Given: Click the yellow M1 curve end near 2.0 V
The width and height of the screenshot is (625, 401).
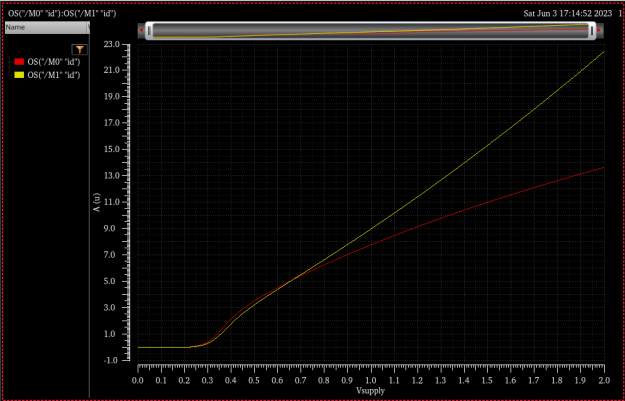Looking at the screenshot, I should [x=602, y=52].
